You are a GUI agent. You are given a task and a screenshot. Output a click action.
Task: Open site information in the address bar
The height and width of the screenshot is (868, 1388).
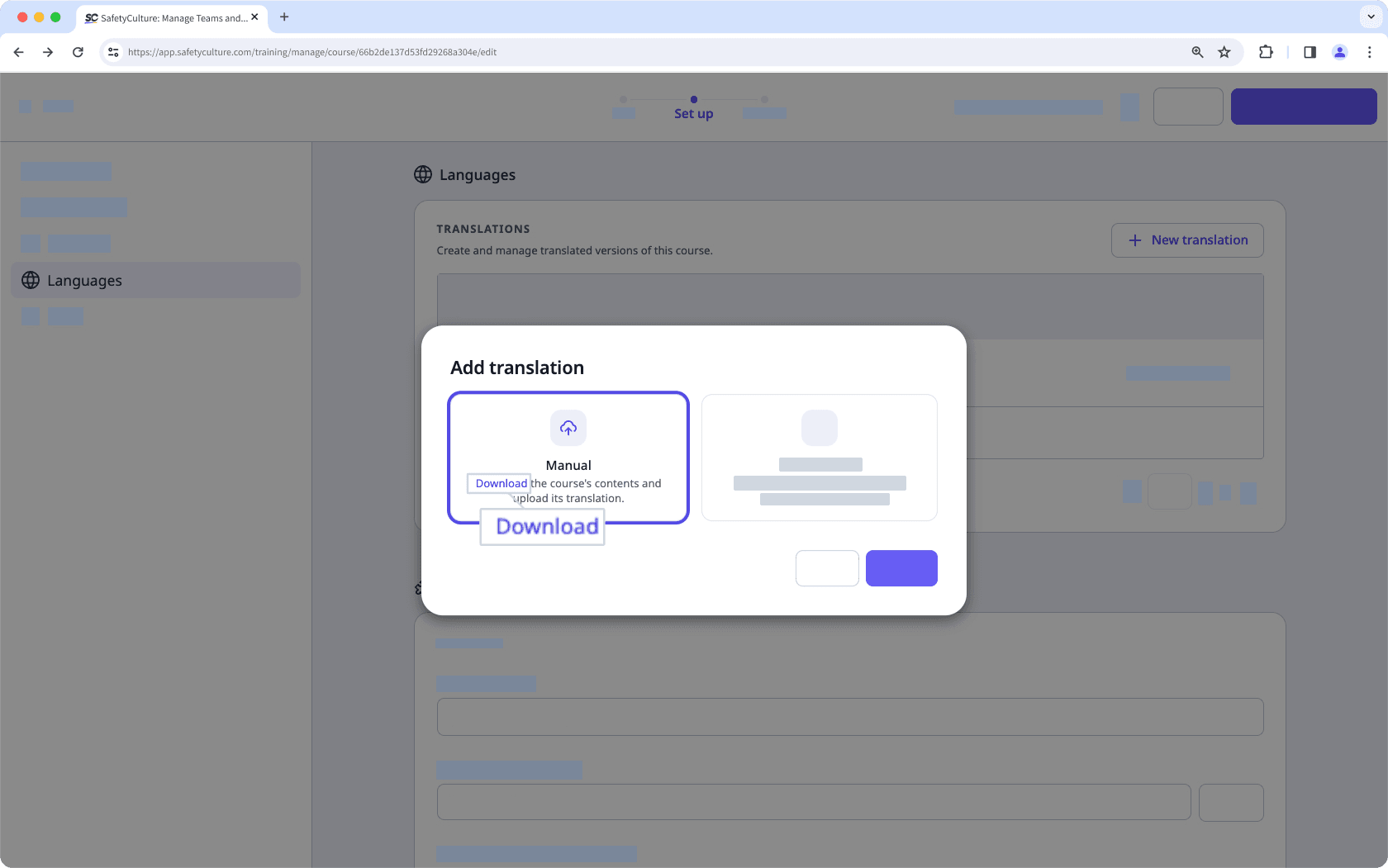pos(112,51)
